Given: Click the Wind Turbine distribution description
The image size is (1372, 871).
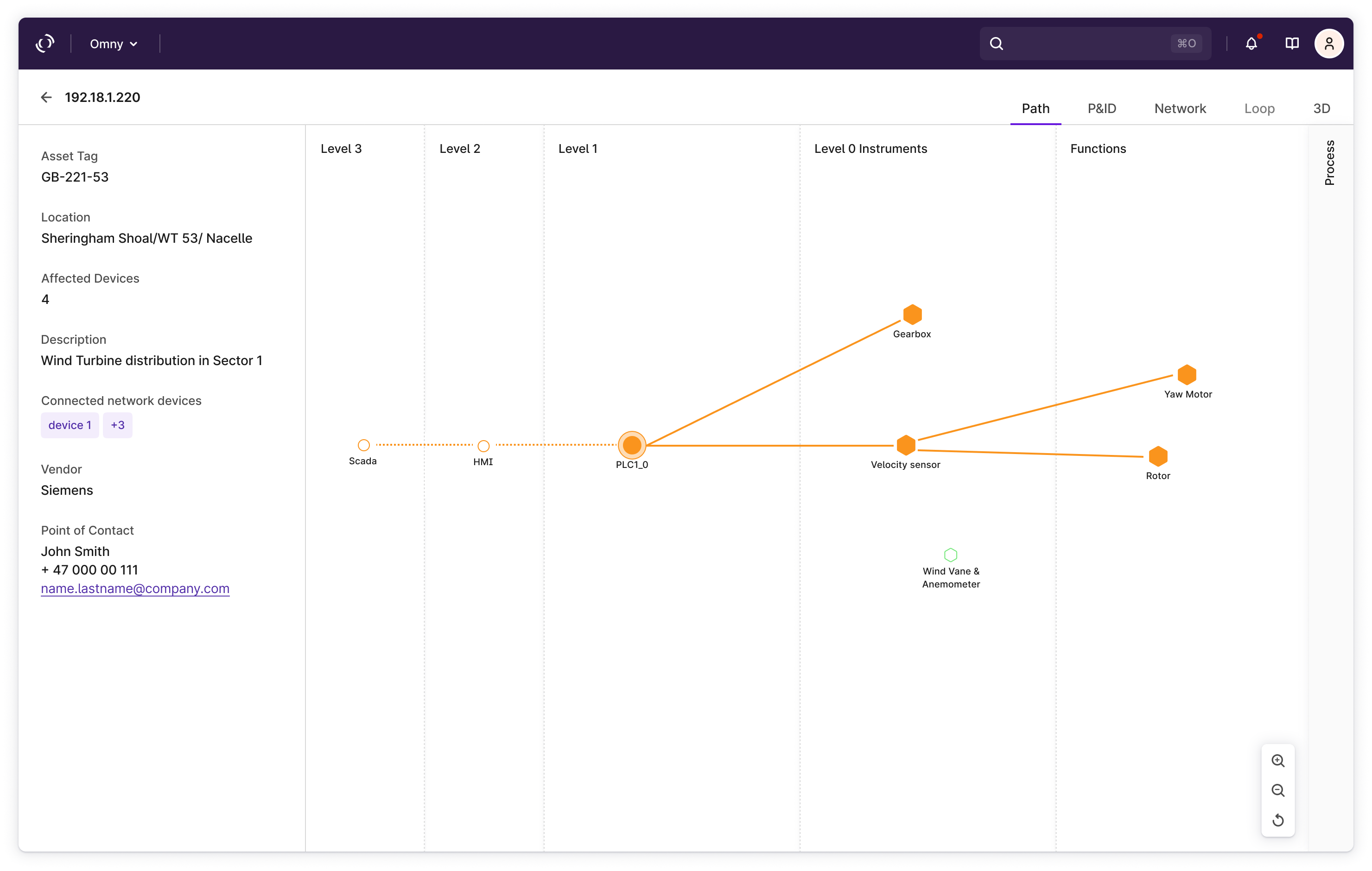Looking at the screenshot, I should click(x=152, y=360).
